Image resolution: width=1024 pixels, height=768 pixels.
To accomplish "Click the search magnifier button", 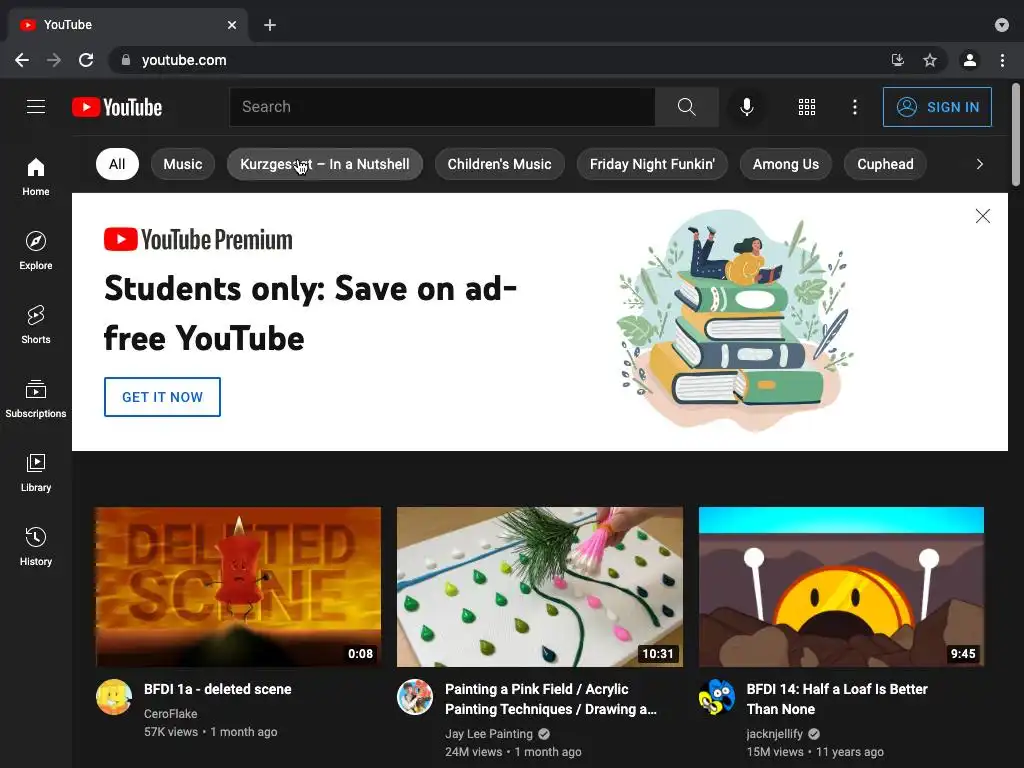I will 686,106.
